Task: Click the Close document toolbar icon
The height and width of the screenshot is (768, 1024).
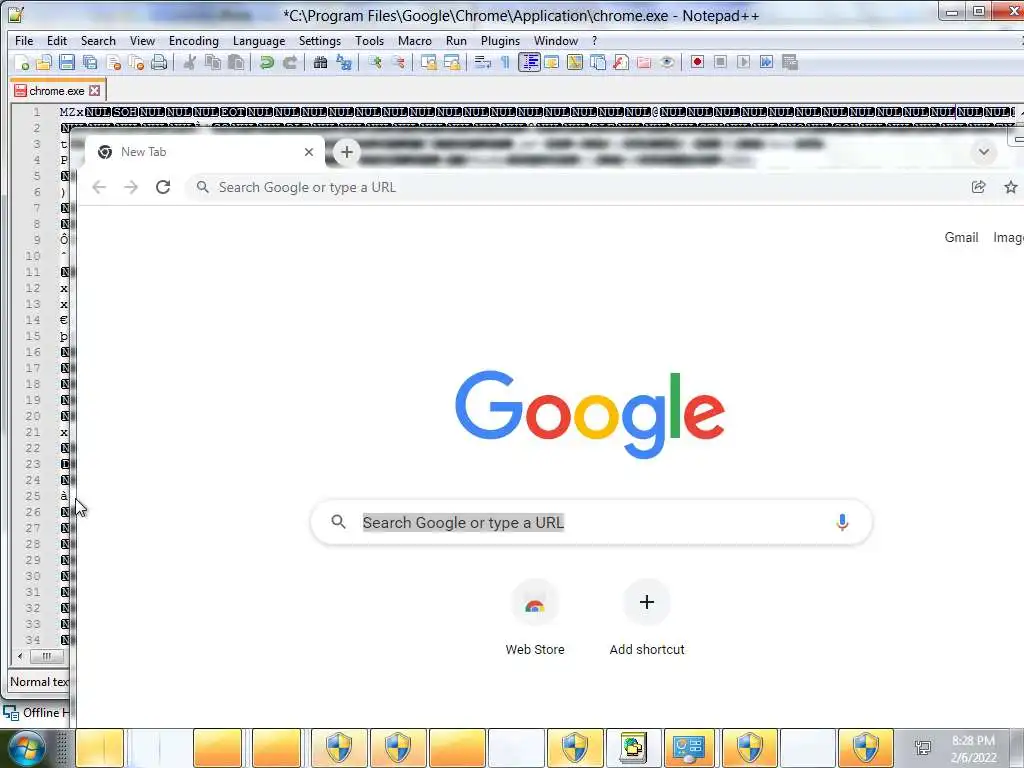Action: click(x=114, y=62)
